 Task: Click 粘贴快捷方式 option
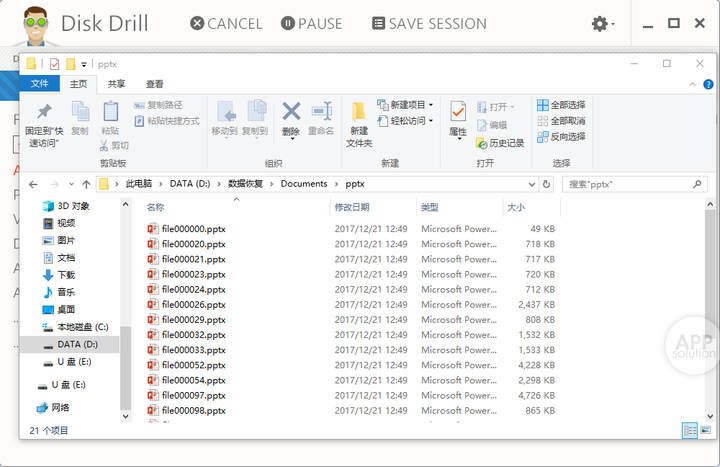[167, 121]
